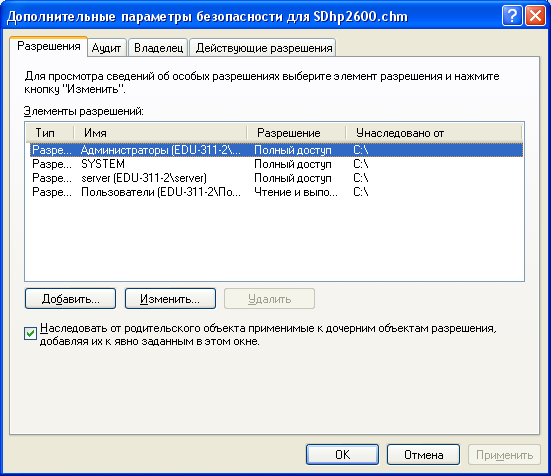Sort by the Тип column header
Image resolution: width=551 pixels, height=476 pixels.
click(50, 133)
